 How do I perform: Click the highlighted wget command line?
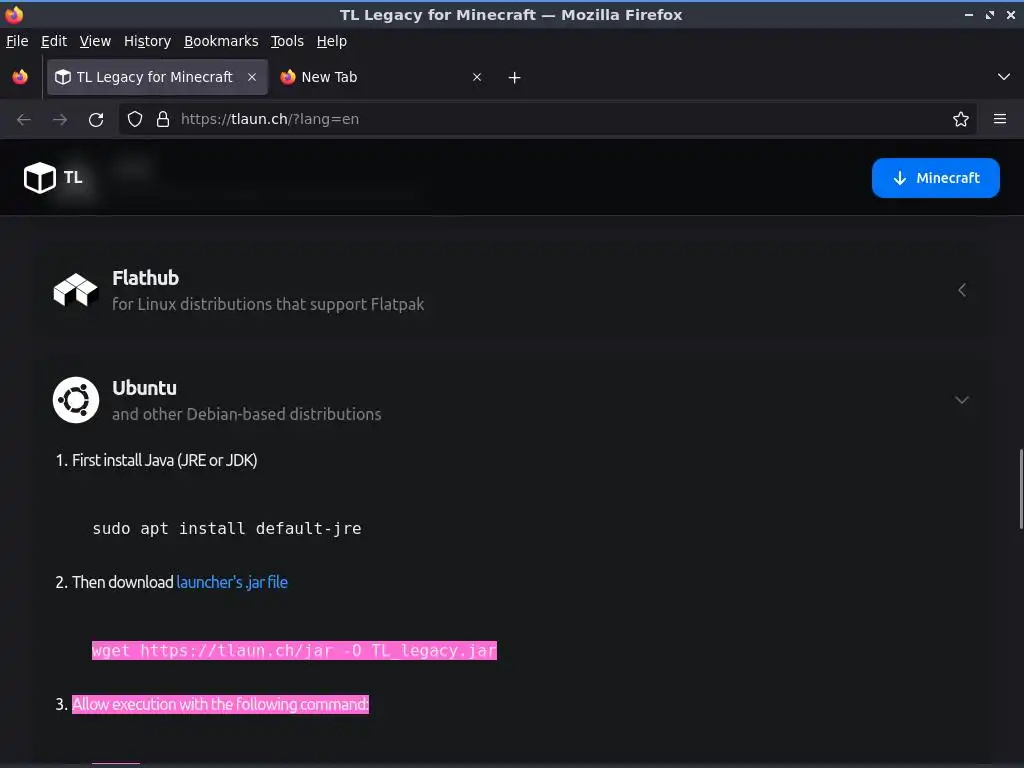(295, 650)
